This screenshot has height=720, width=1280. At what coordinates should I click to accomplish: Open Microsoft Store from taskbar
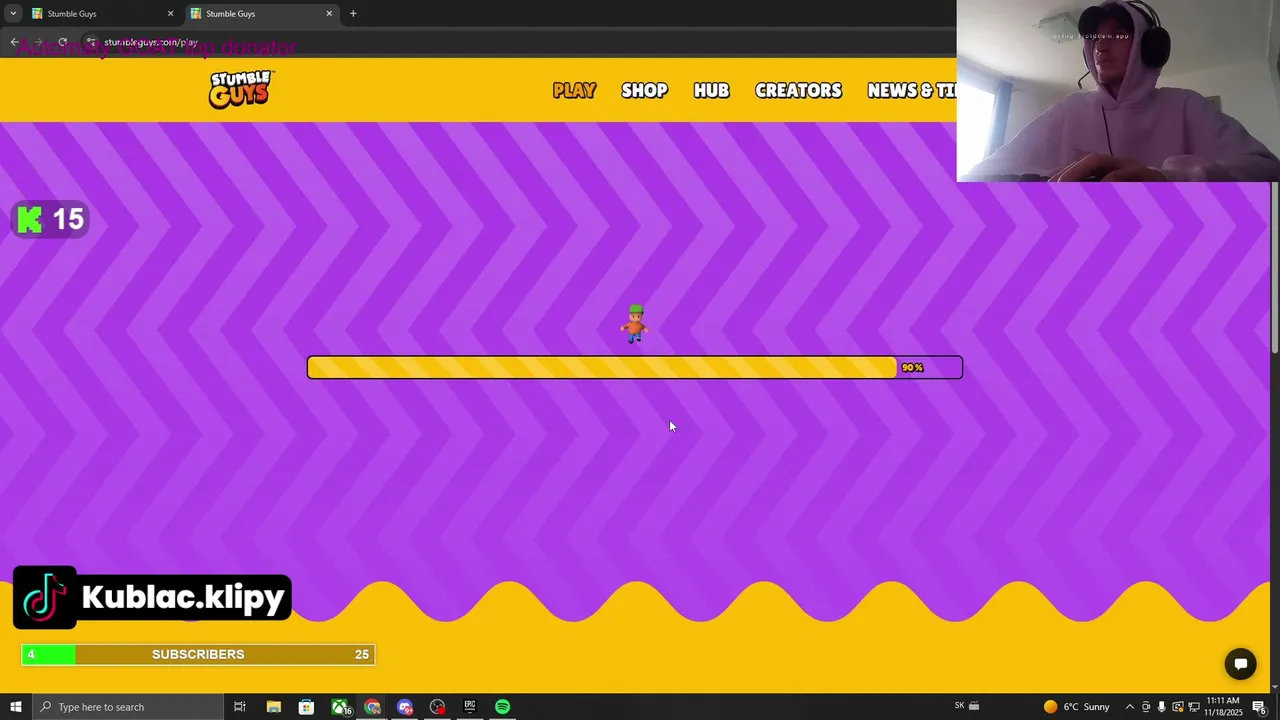(306, 707)
